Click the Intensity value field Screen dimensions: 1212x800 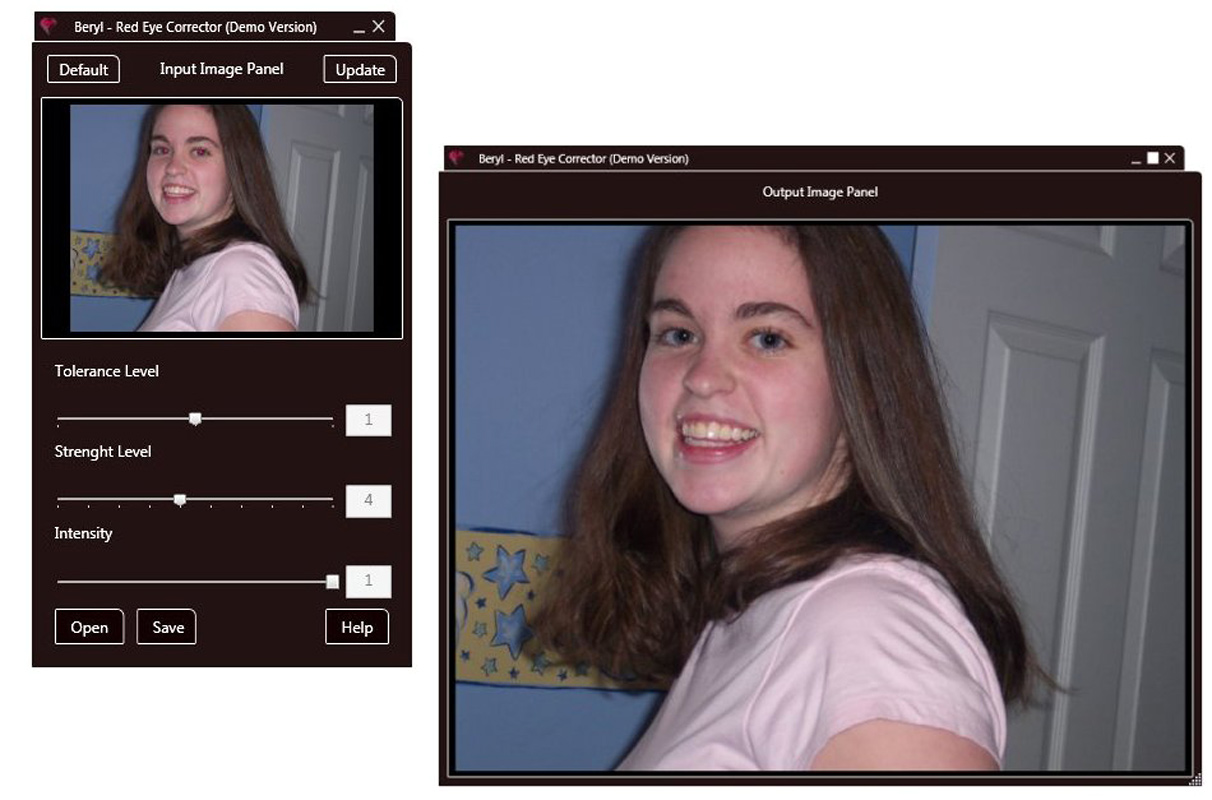click(368, 581)
